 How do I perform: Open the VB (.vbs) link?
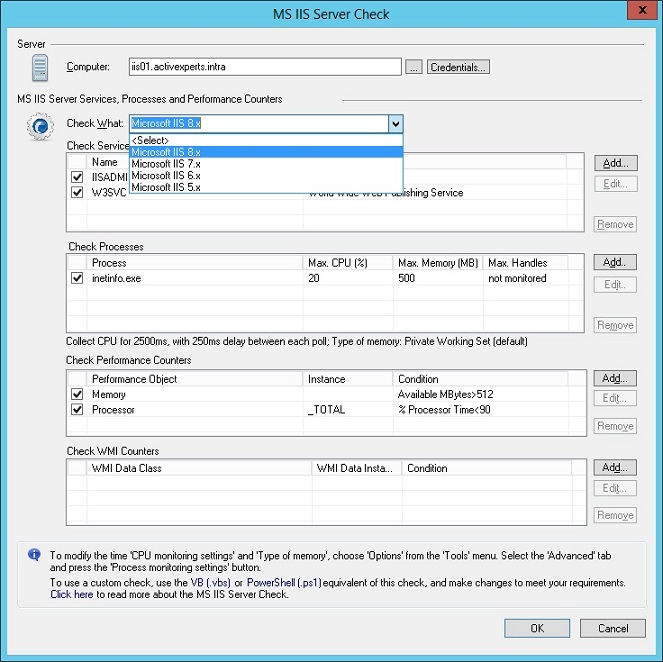[x=211, y=583]
